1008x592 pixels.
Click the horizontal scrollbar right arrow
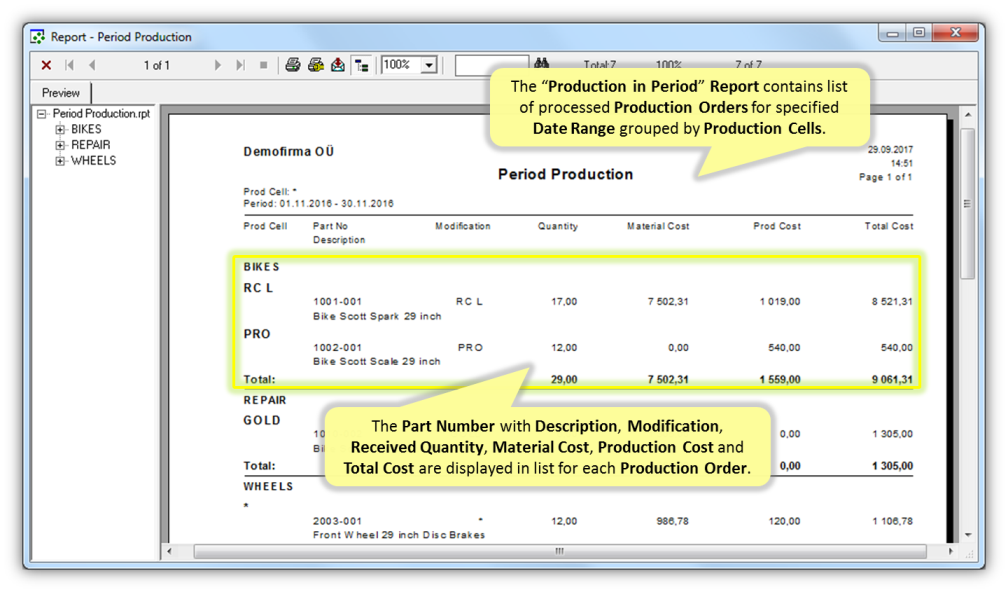[x=951, y=552]
